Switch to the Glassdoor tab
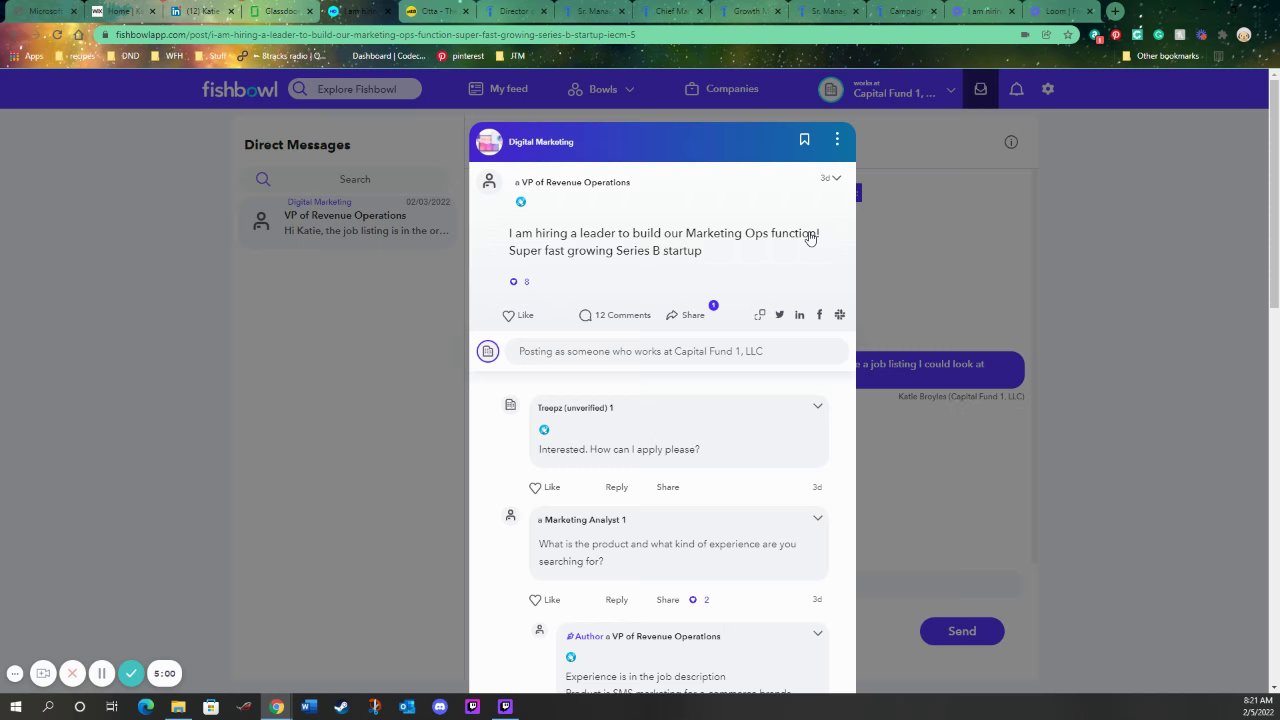 (x=279, y=11)
